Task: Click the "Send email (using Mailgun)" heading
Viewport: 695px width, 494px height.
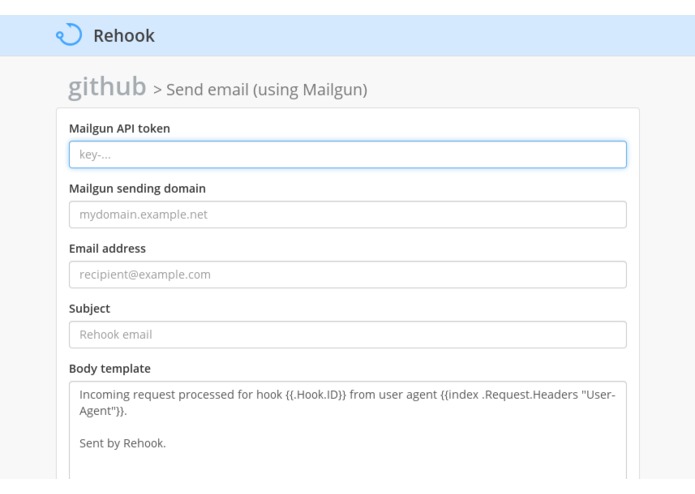Action: 267,90
